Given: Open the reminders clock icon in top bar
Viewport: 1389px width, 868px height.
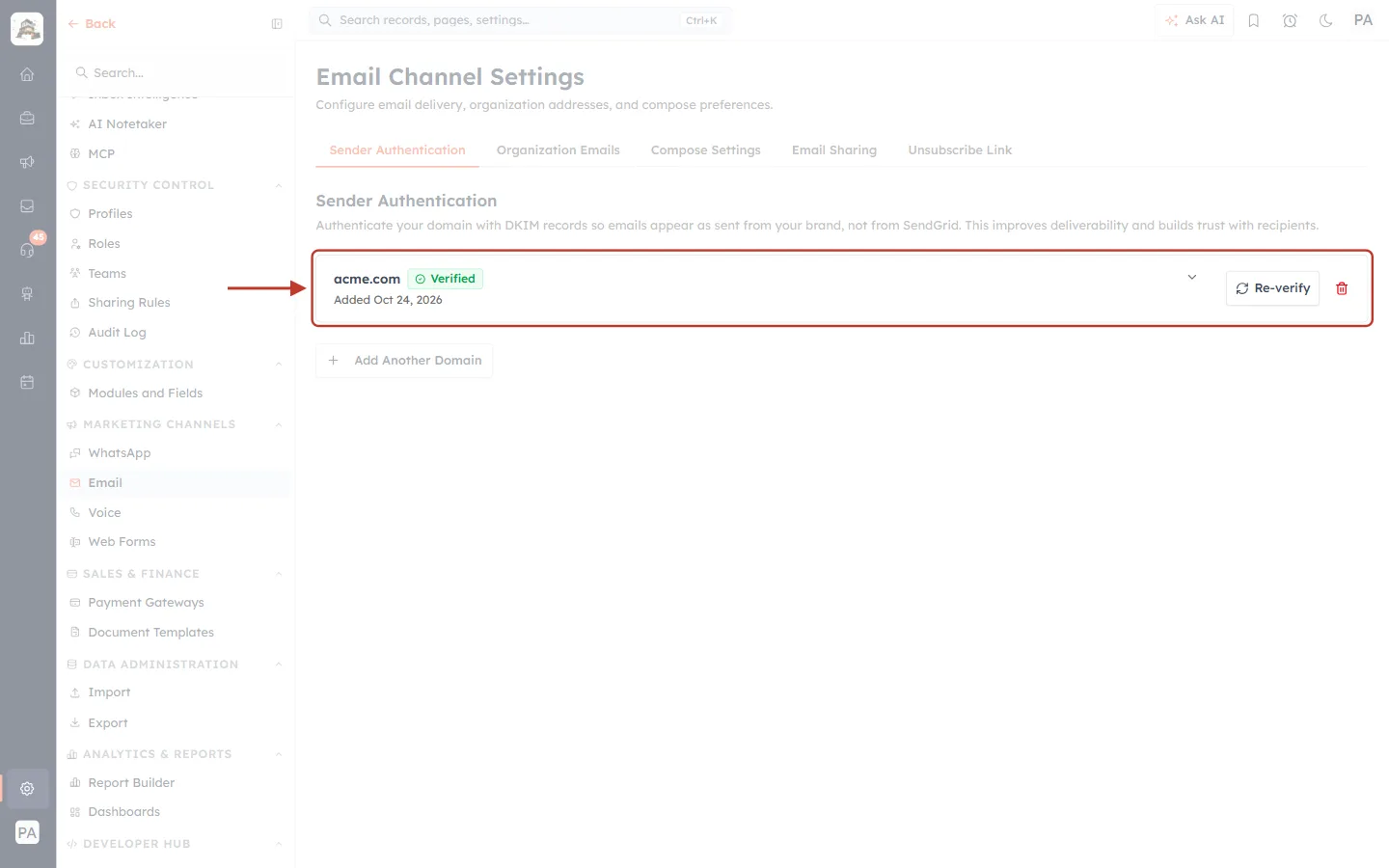Looking at the screenshot, I should tap(1290, 20).
